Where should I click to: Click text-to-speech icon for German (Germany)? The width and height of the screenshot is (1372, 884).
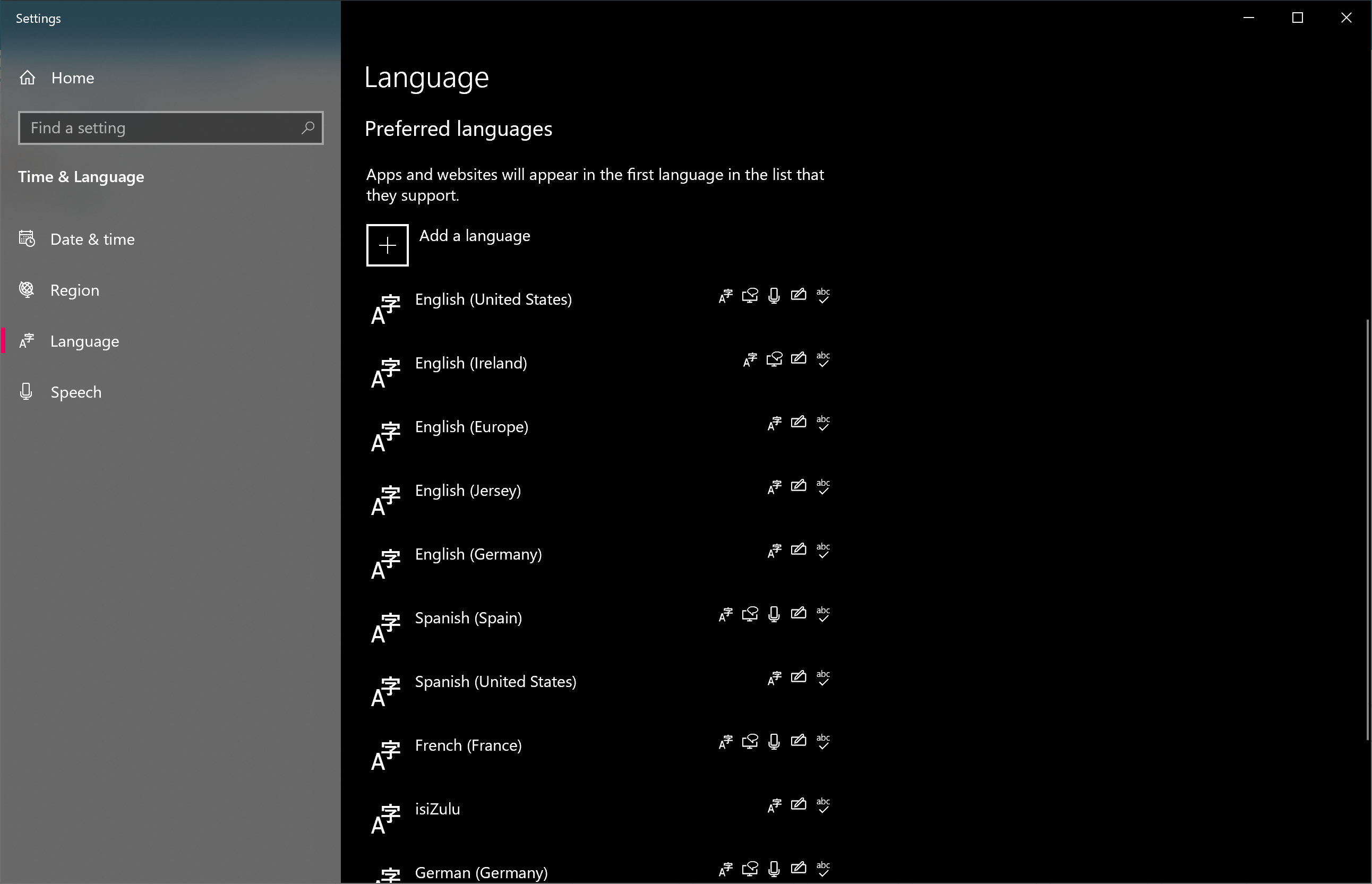(750, 869)
